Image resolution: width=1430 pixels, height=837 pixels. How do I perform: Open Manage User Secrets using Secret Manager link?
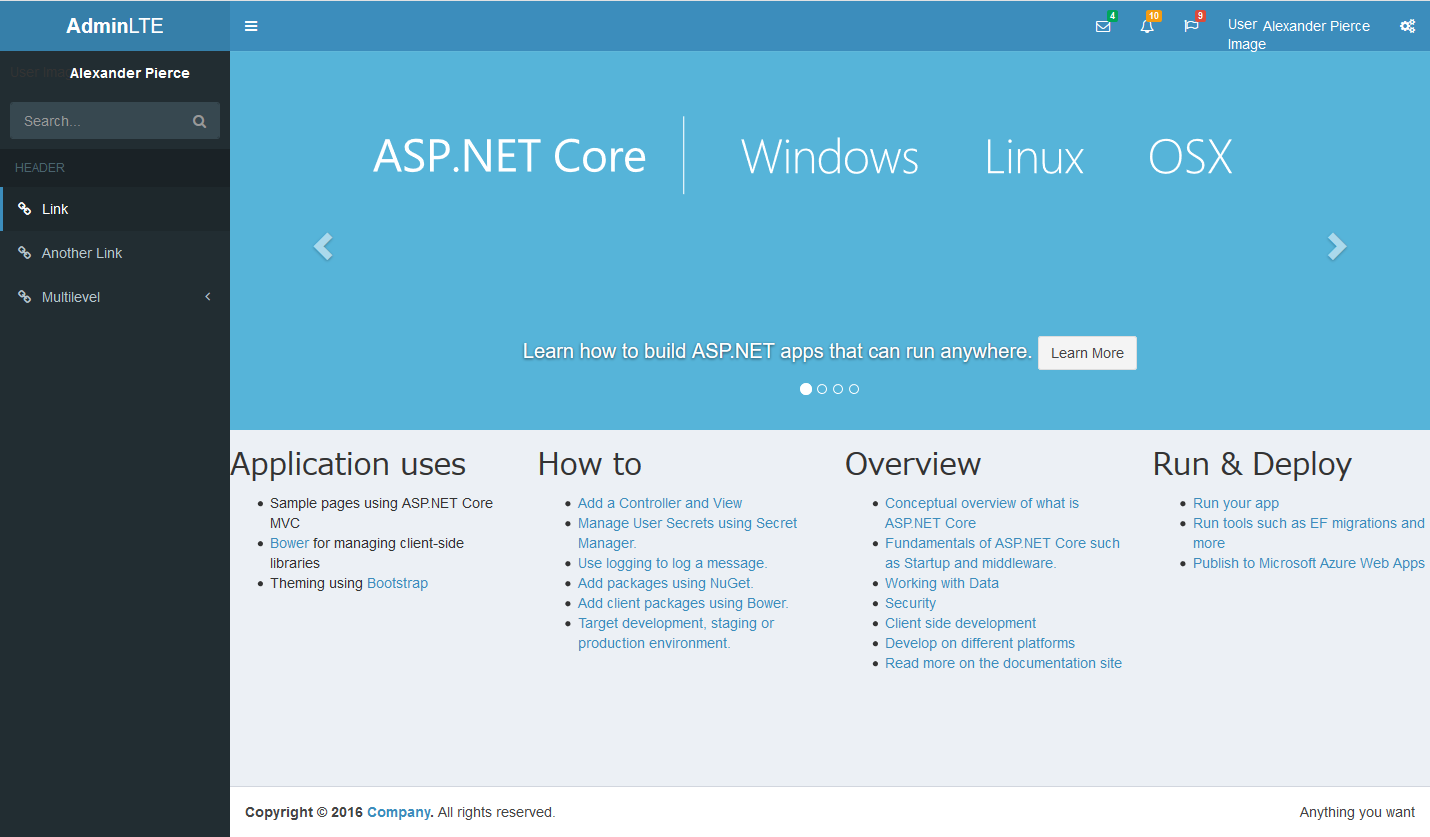click(x=688, y=533)
